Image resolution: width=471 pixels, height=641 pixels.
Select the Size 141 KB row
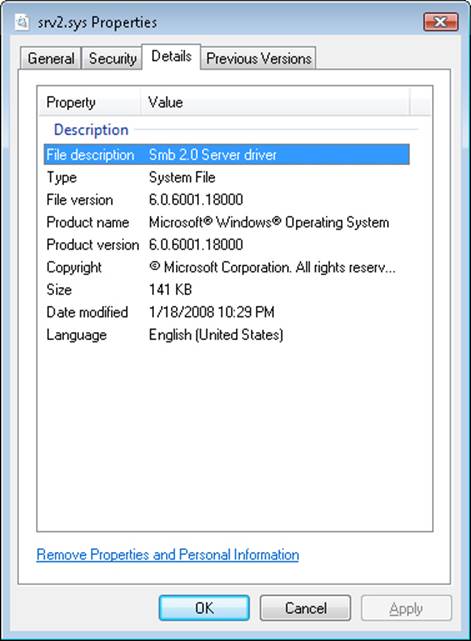[x=227, y=289]
